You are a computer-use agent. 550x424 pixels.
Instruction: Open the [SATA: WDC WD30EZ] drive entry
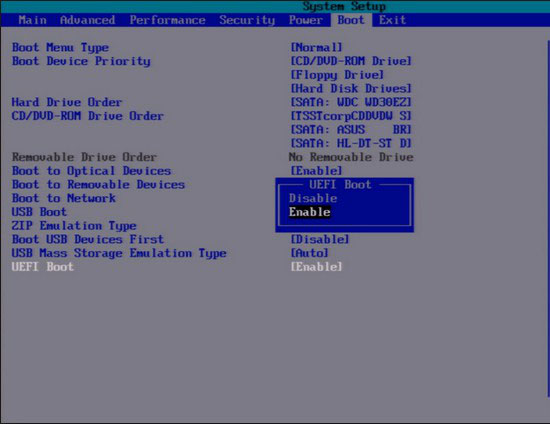pyautogui.click(x=351, y=102)
